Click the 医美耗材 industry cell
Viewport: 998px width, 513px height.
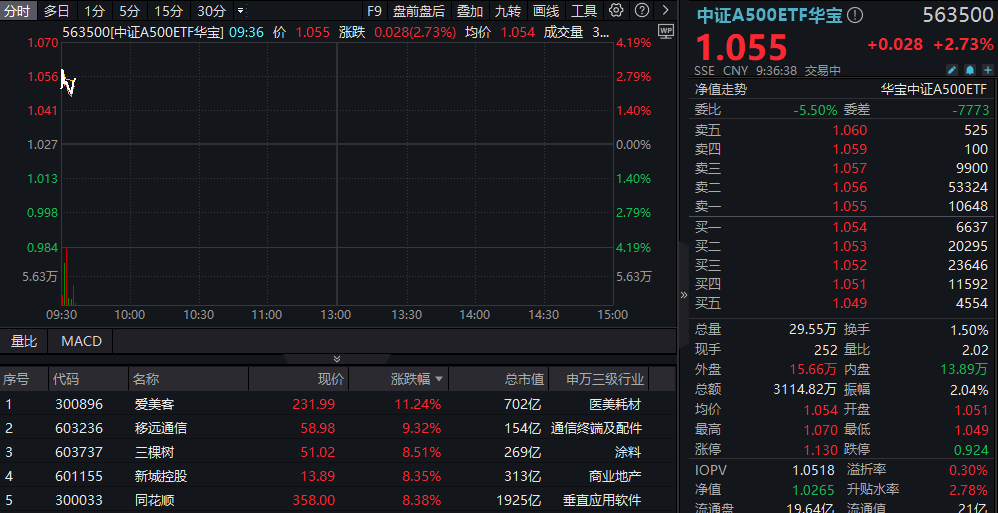[615, 404]
